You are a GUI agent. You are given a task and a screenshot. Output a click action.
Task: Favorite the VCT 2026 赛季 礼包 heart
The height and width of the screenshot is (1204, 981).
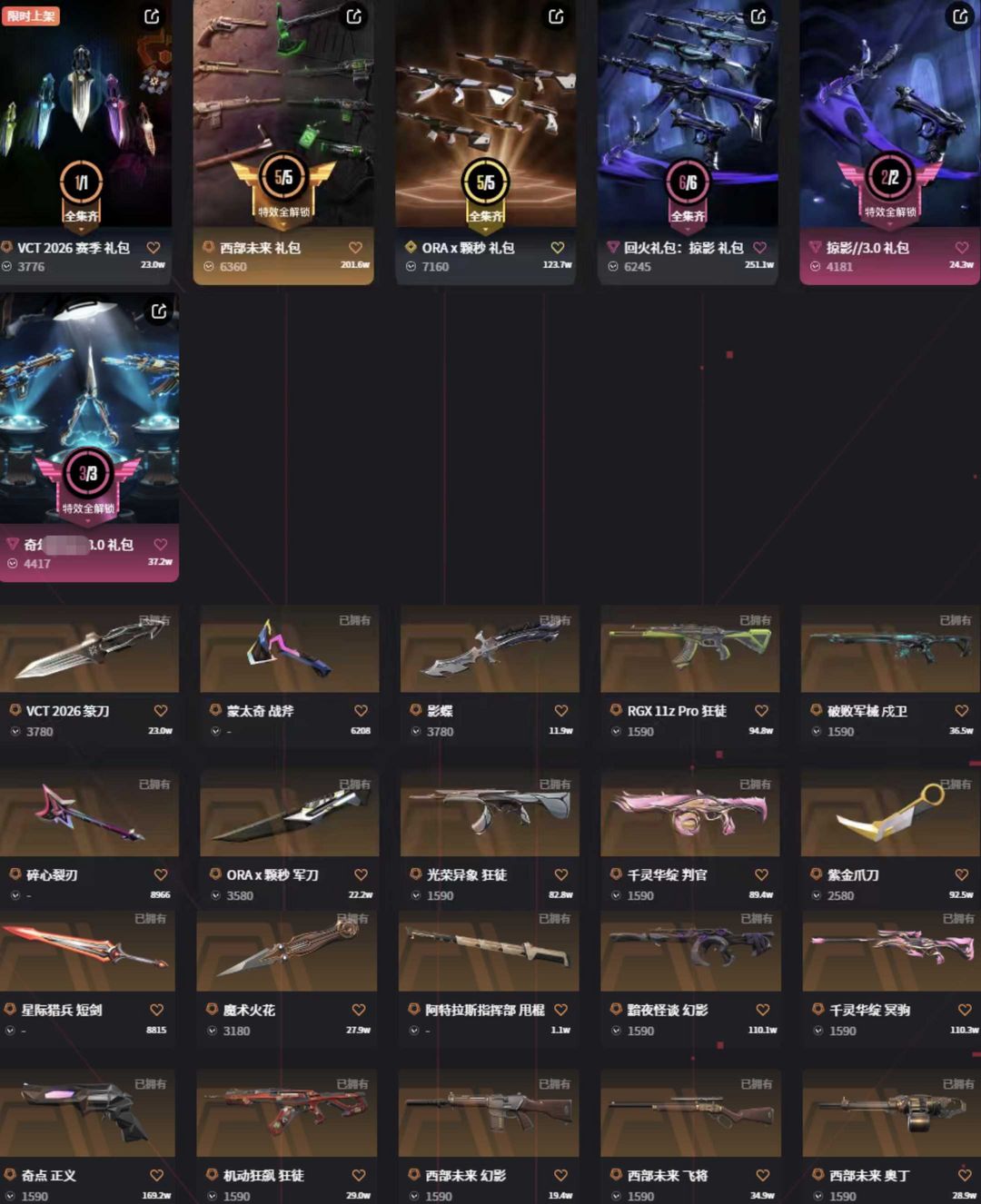coord(154,248)
